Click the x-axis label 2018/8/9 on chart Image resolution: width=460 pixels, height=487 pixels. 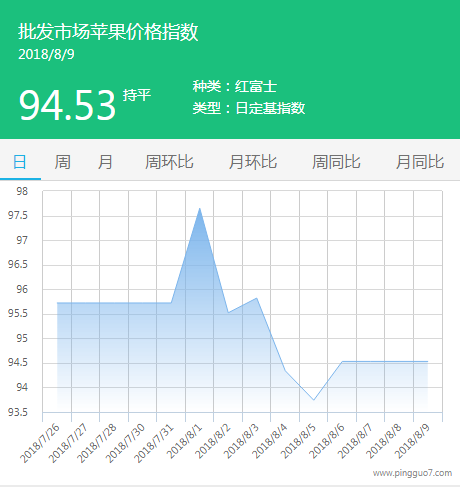click(412, 441)
